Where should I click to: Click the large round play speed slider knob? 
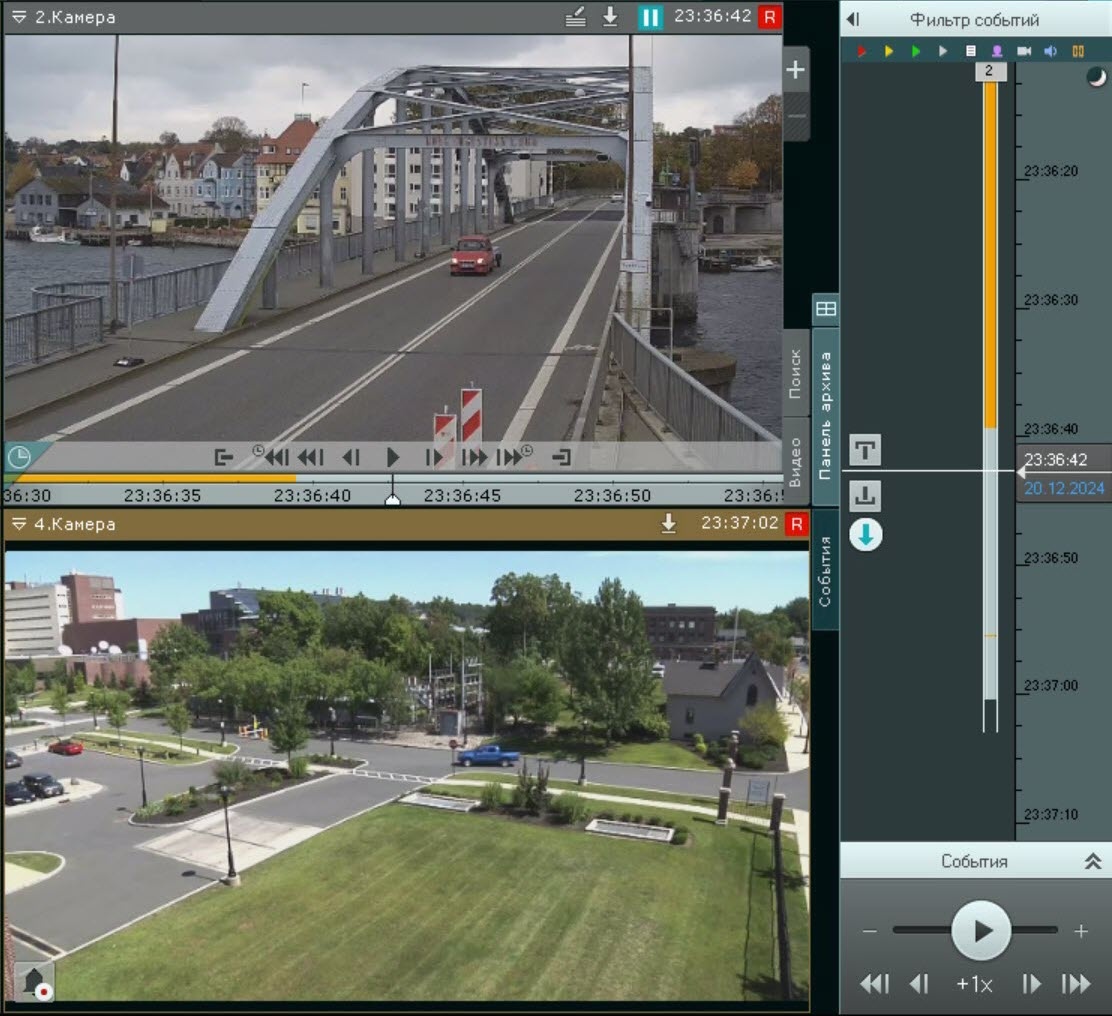click(x=981, y=931)
